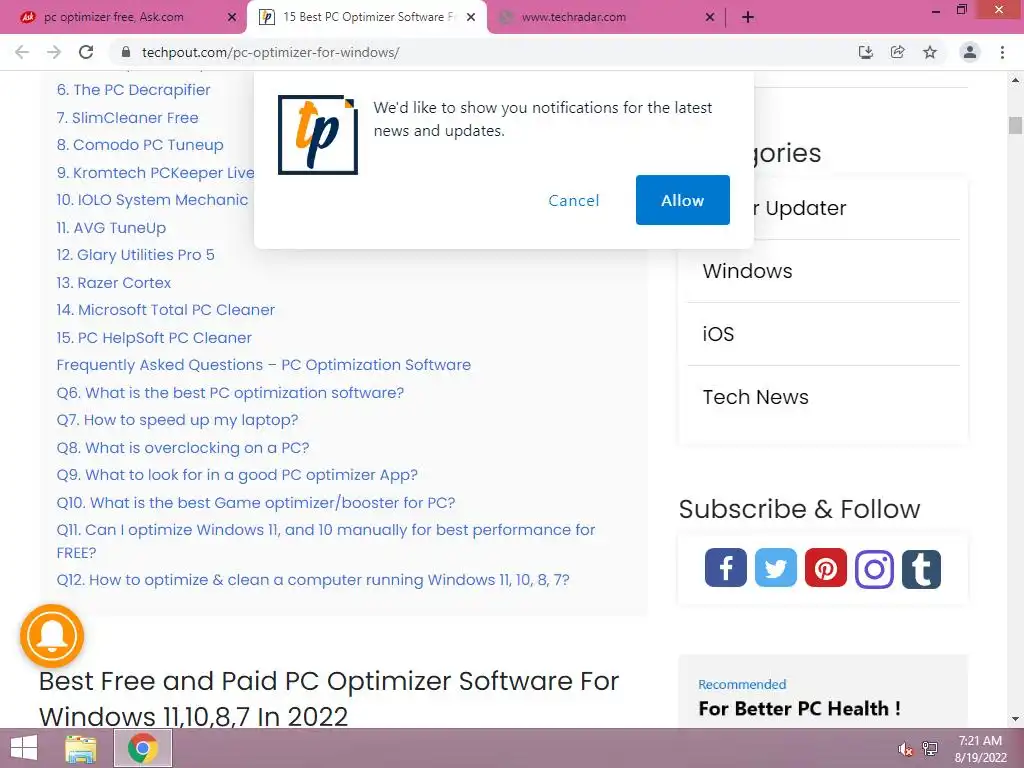Click the browser back arrow

point(22,52)
